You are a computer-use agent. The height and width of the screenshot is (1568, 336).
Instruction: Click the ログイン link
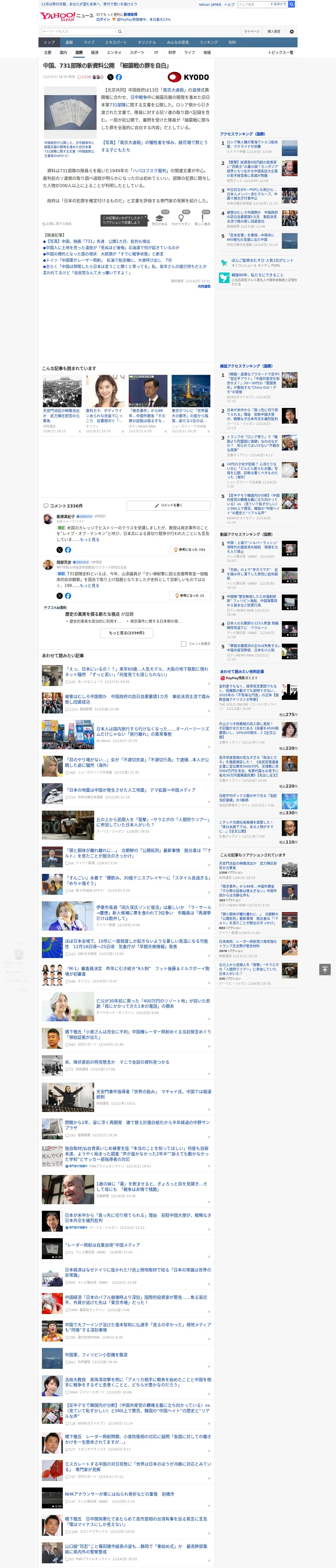coord(103,20)
